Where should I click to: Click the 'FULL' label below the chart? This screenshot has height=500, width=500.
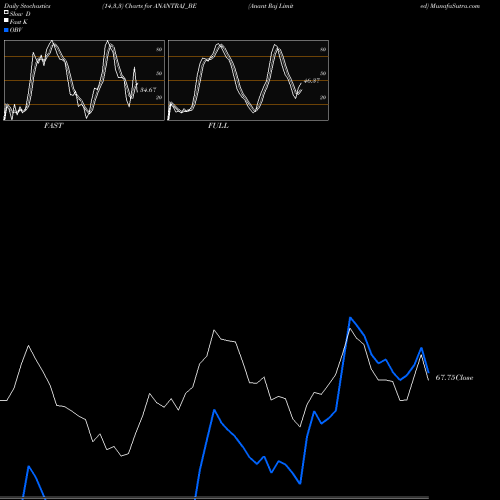coord(218,126)
